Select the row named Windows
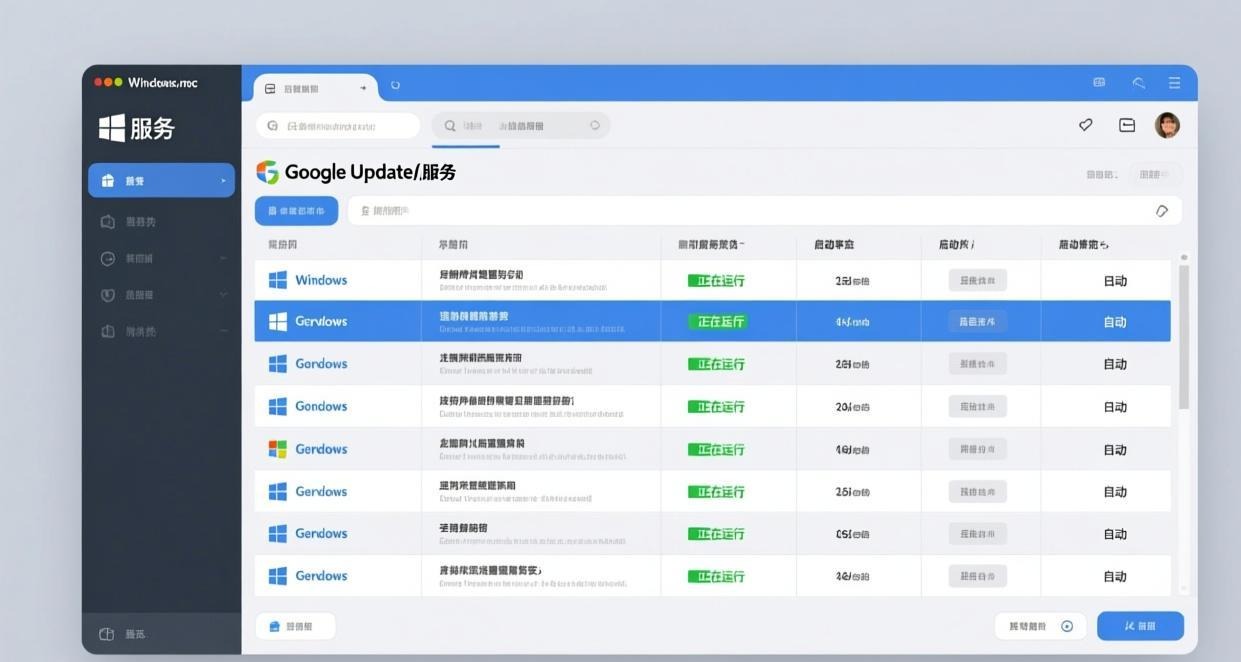The image size is (1241, 662). (712, 280)
